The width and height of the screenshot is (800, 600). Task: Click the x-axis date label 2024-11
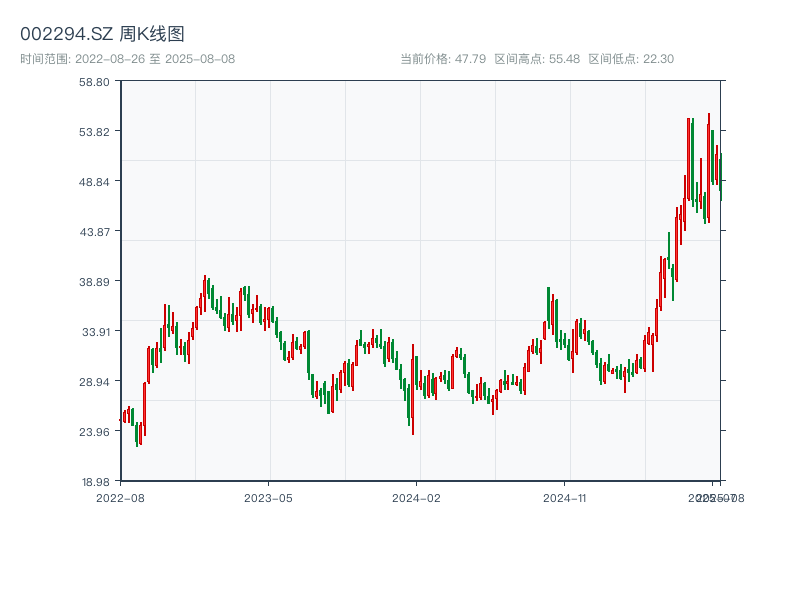[565, 498]
